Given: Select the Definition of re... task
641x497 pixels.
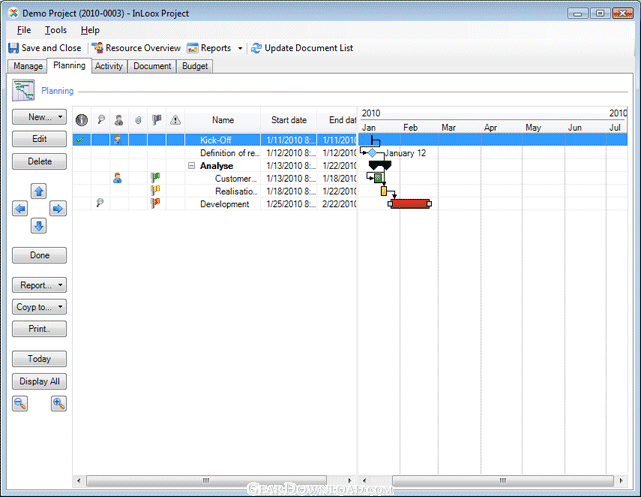Looking at the screenshot, I should pyautogui.click(x=229, y=153).
